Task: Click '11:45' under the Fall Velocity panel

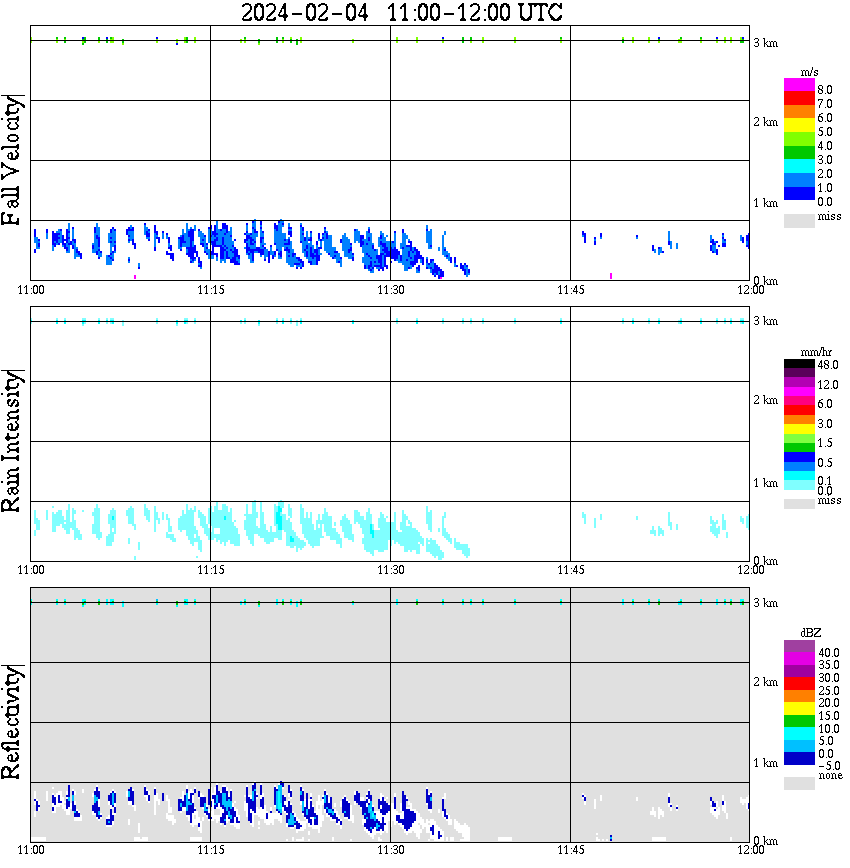Action: tap(571, 290)
